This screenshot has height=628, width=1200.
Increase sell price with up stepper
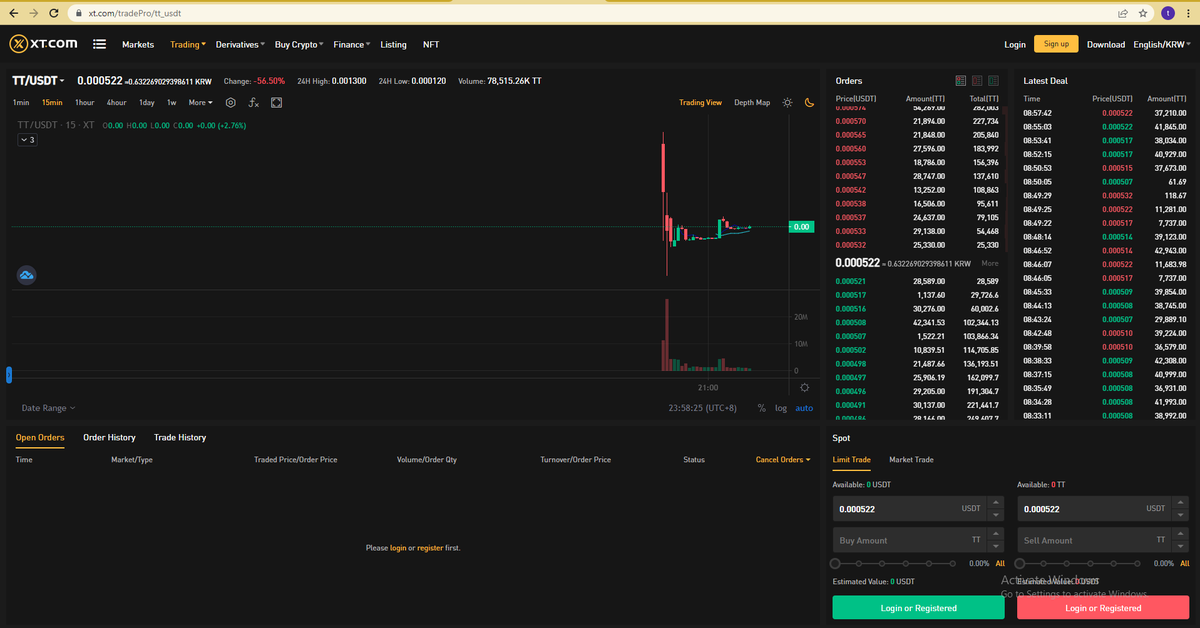click(1181, 503)
